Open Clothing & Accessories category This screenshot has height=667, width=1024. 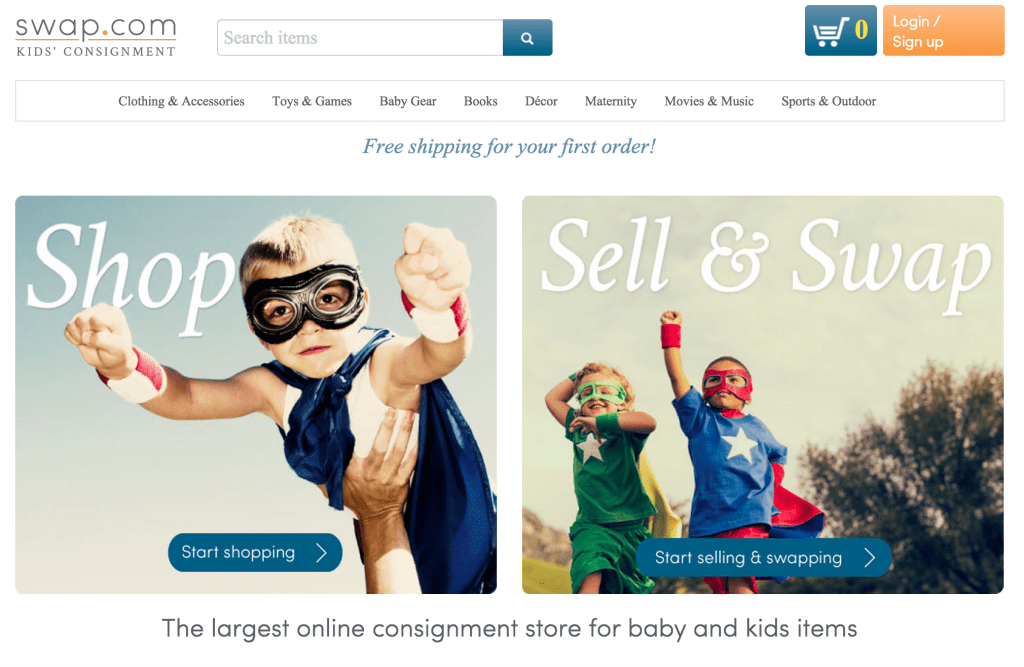181,101
